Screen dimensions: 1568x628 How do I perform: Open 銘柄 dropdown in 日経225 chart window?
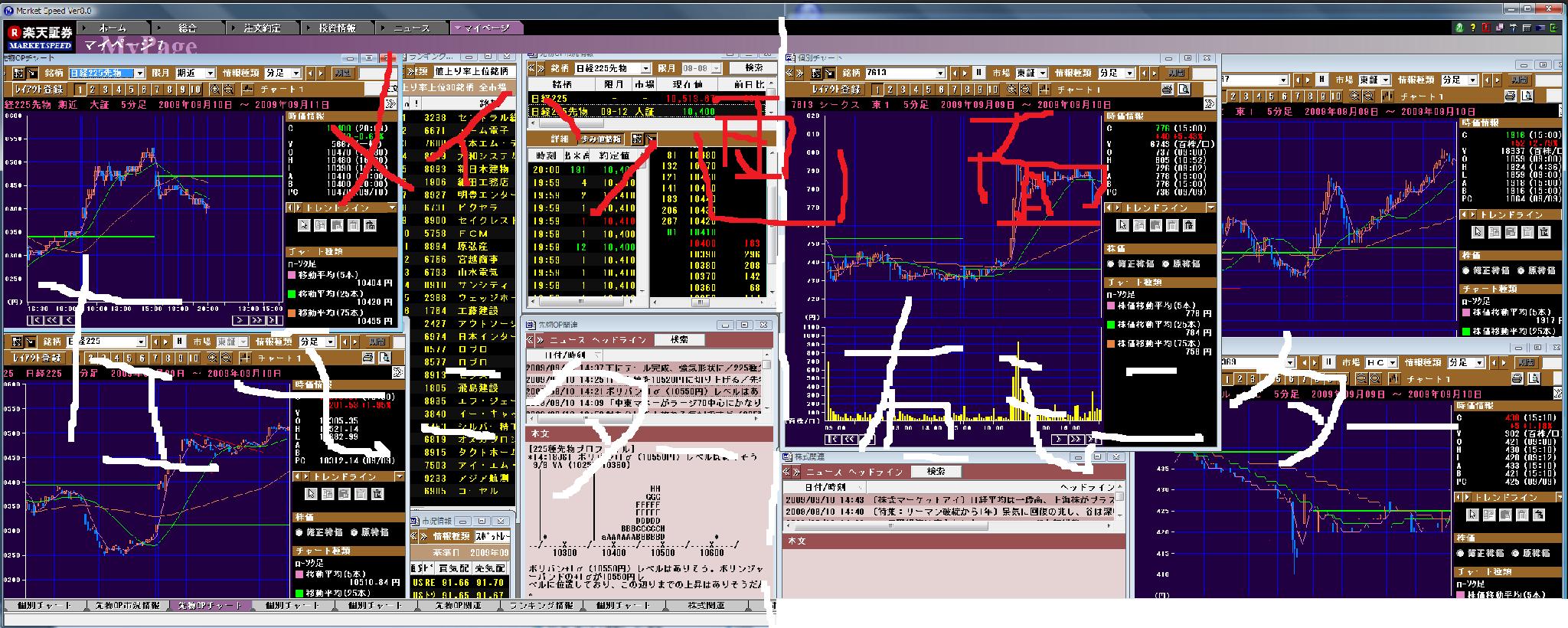tap(140, 342)
